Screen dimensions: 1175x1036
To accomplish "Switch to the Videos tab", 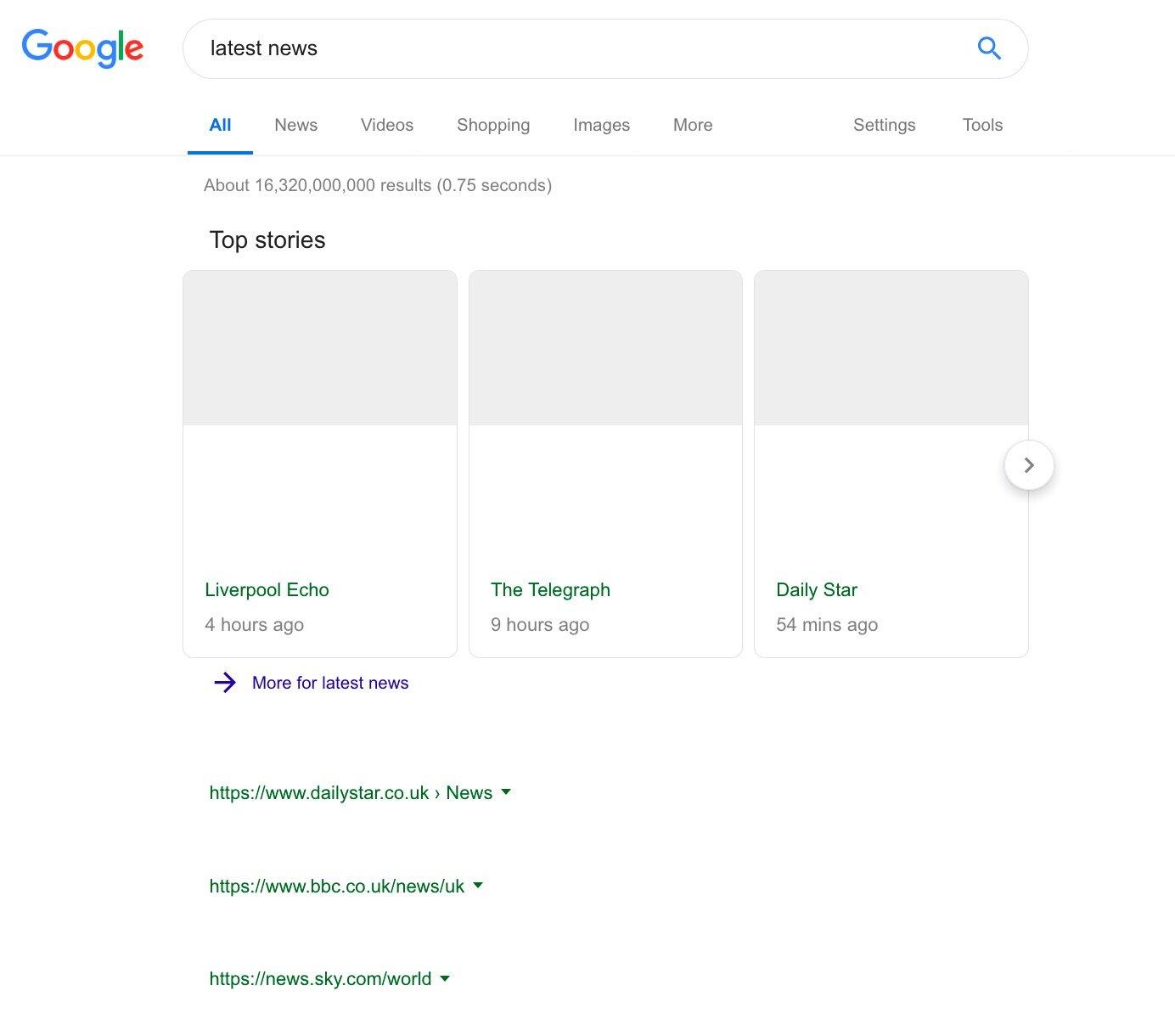I will (x=386, y=125).
